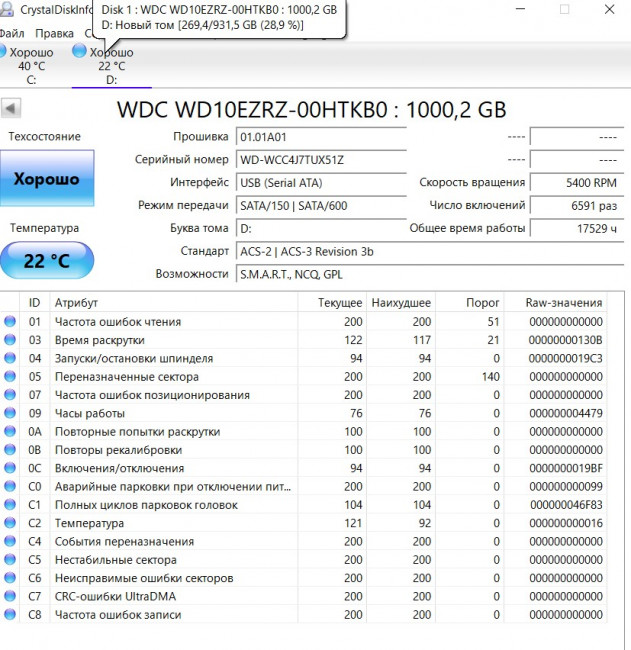
Task: Click status icon for attribute C4 reallocation events
Action: (10, 541)
